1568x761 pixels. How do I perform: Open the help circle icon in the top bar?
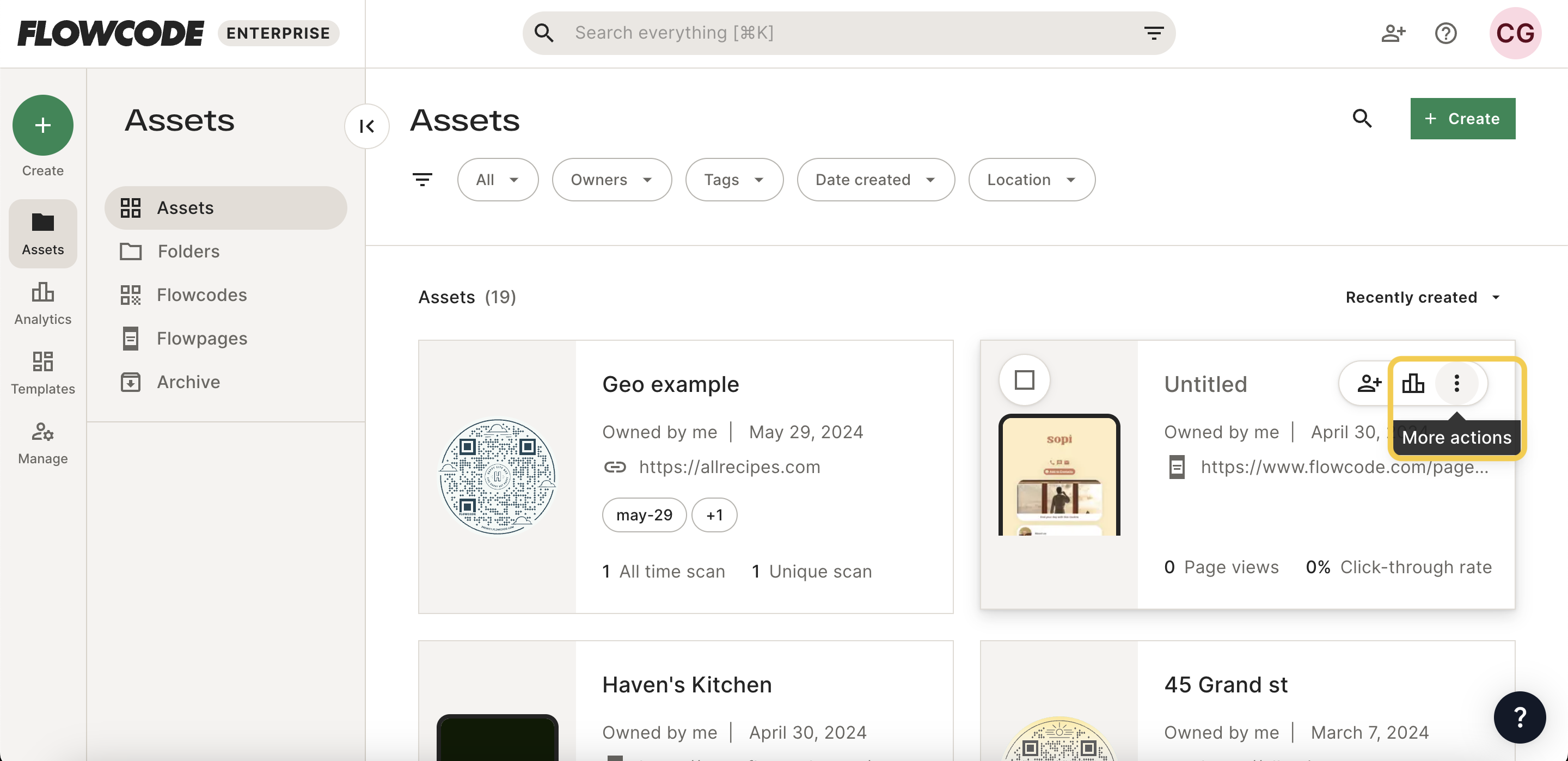click(1445, 33)
